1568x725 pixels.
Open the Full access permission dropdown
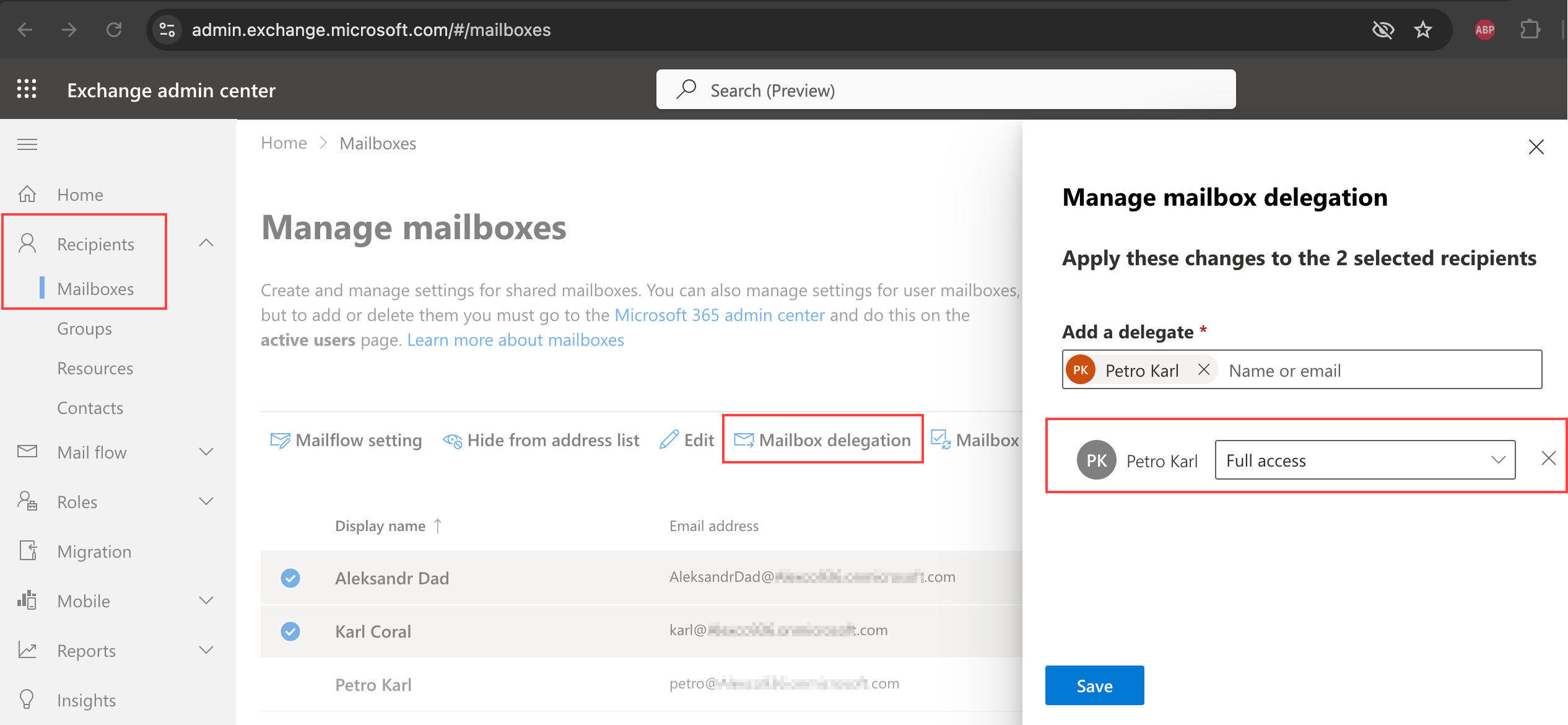click(1365, 460)
